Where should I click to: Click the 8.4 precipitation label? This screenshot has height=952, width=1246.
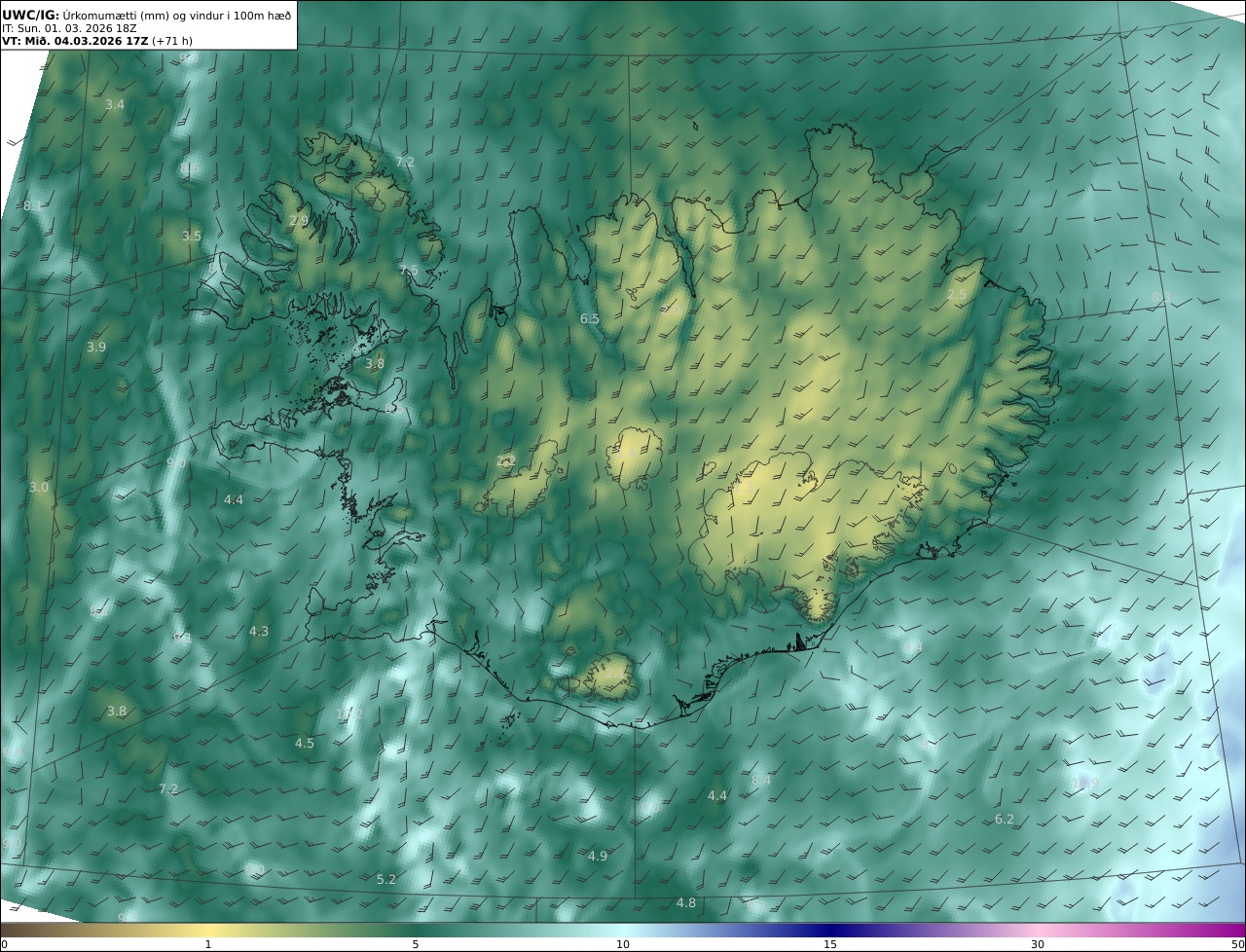pyautogui.click(x=761, y=780)
